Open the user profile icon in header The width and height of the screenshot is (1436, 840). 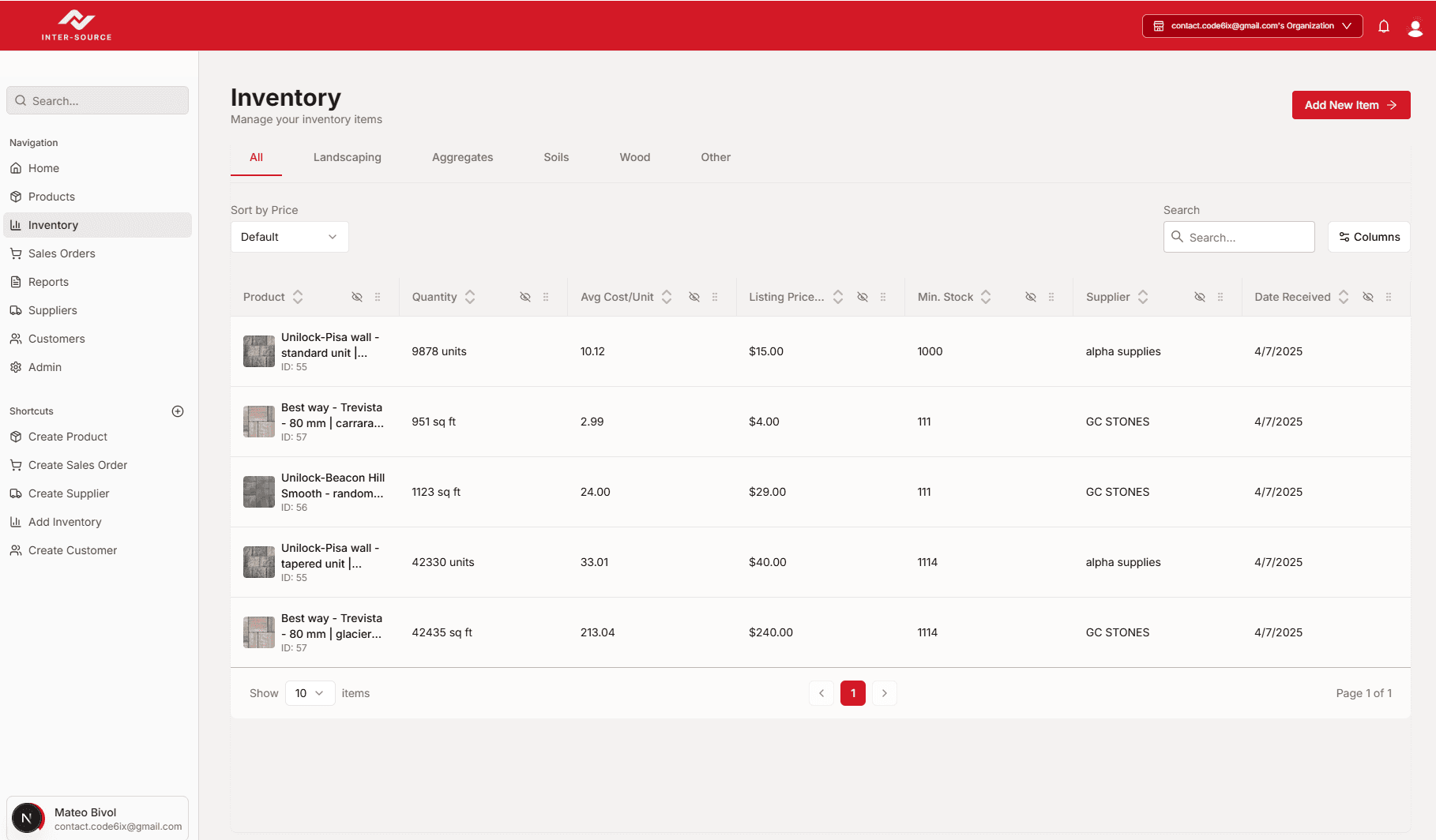[x=1415, y=26]
